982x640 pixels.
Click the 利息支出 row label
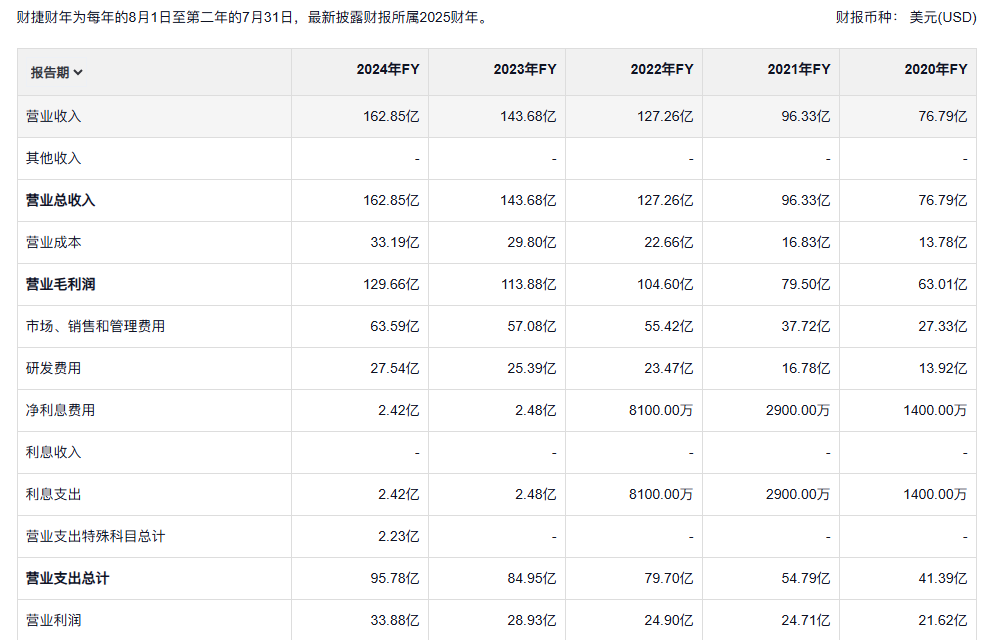53,494
